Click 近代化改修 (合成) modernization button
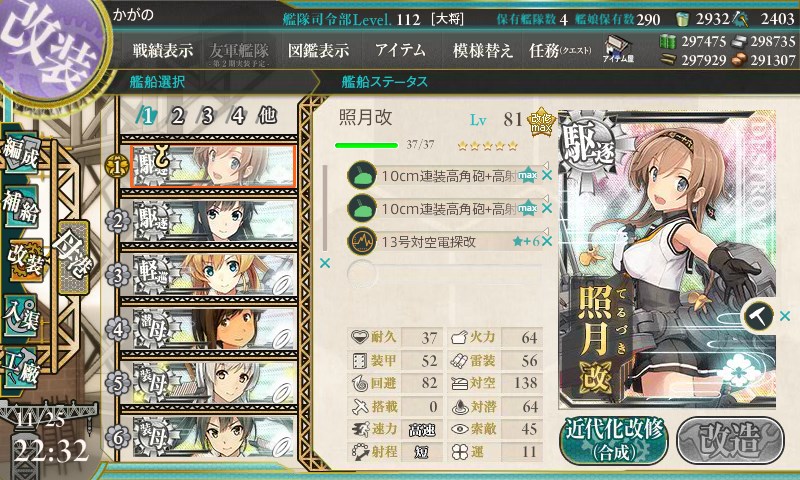 (613, 440)
